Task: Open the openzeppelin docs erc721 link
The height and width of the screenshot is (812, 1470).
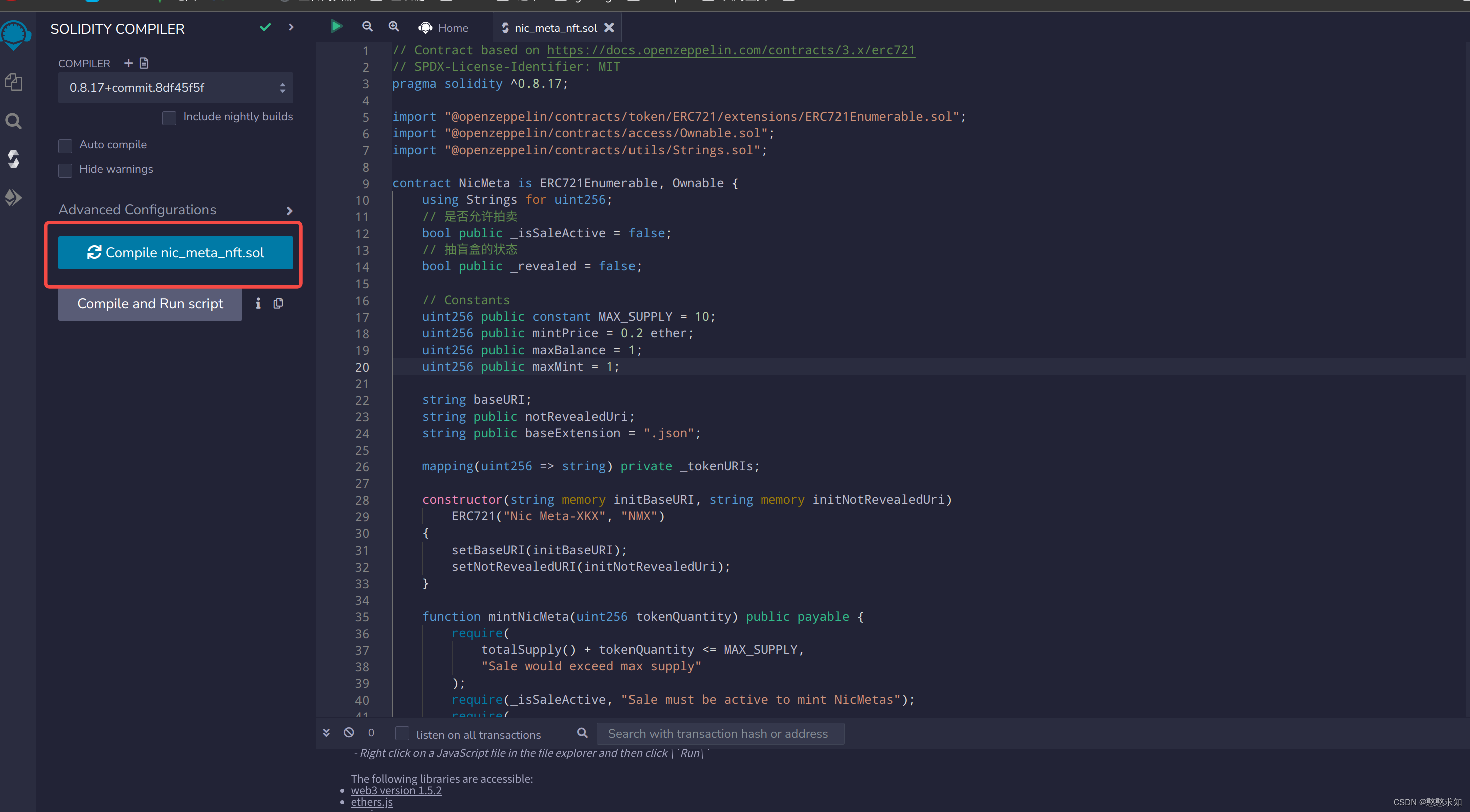Action: click(x=730, y=50)
